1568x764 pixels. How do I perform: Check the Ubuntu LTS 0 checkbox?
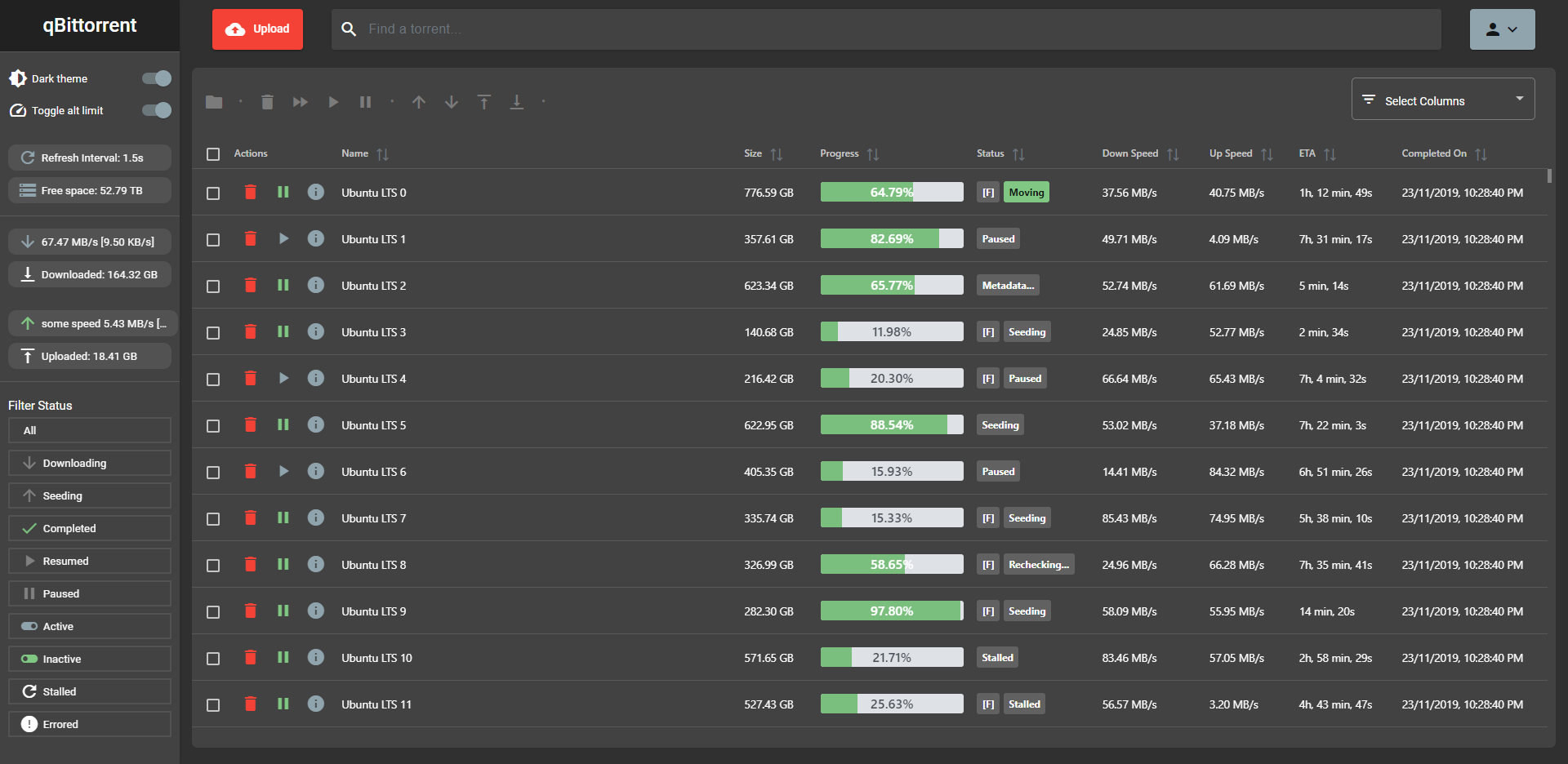(x=213, y=193)
